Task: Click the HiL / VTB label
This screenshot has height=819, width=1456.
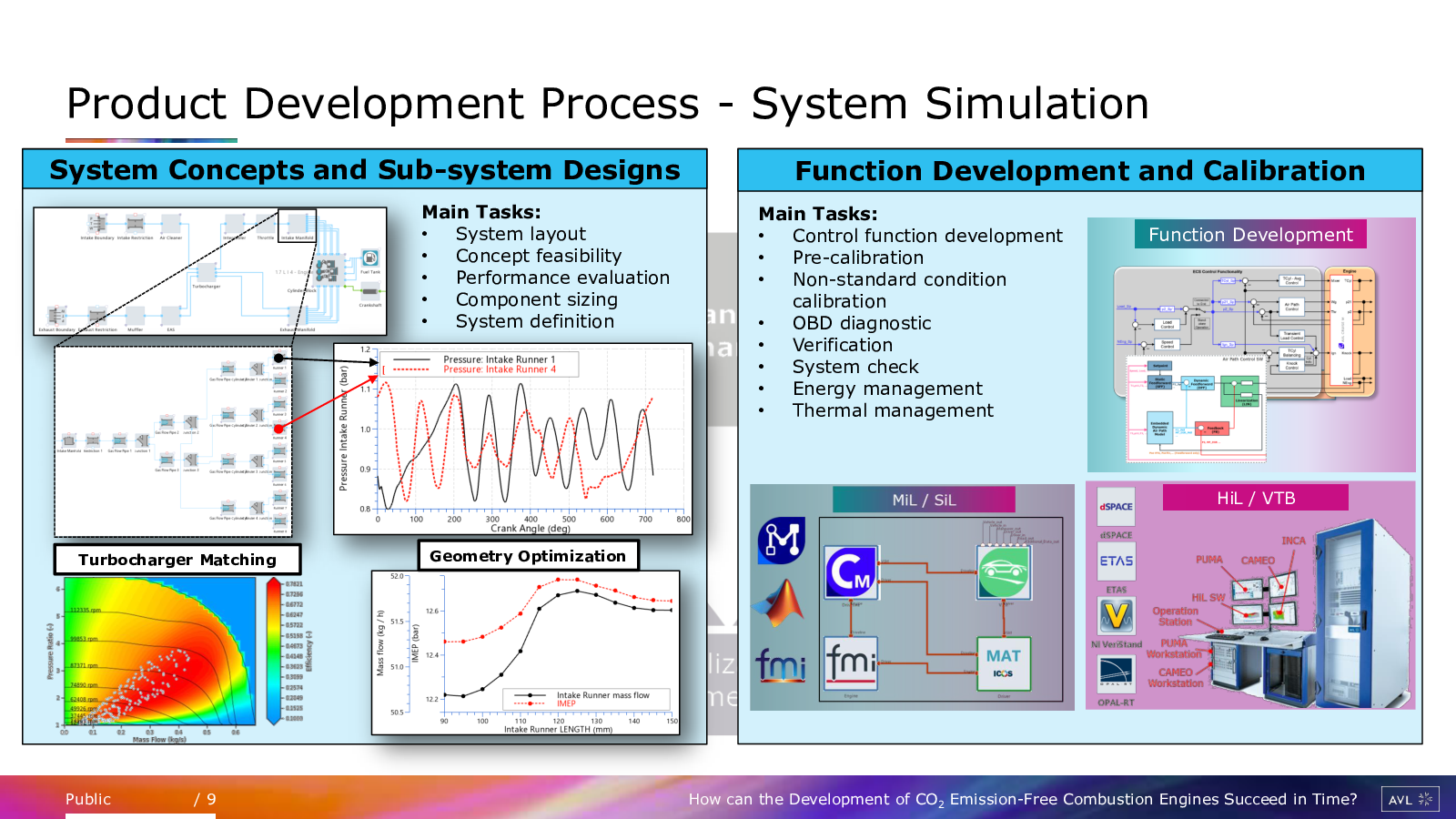Action: point(1256,498)
